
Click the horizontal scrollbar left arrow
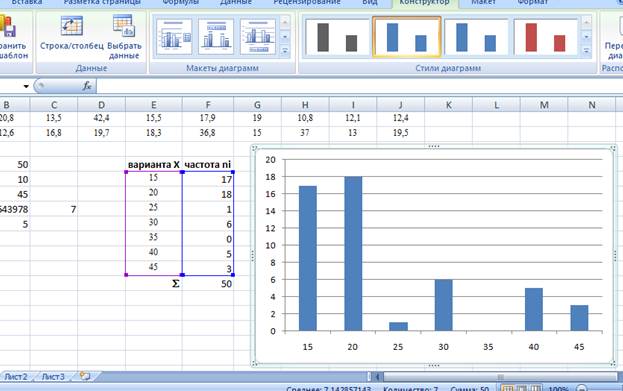pos(377,377)
